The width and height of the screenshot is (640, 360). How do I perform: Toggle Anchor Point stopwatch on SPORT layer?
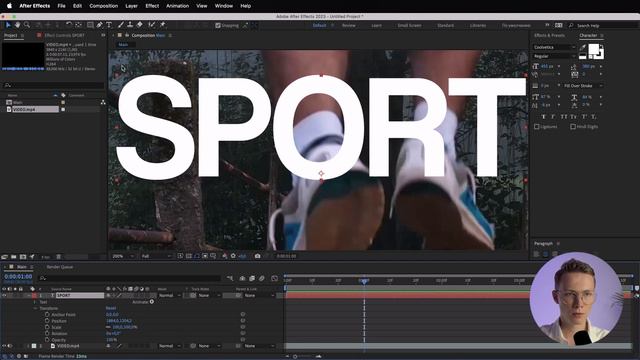tap(47, 315)
